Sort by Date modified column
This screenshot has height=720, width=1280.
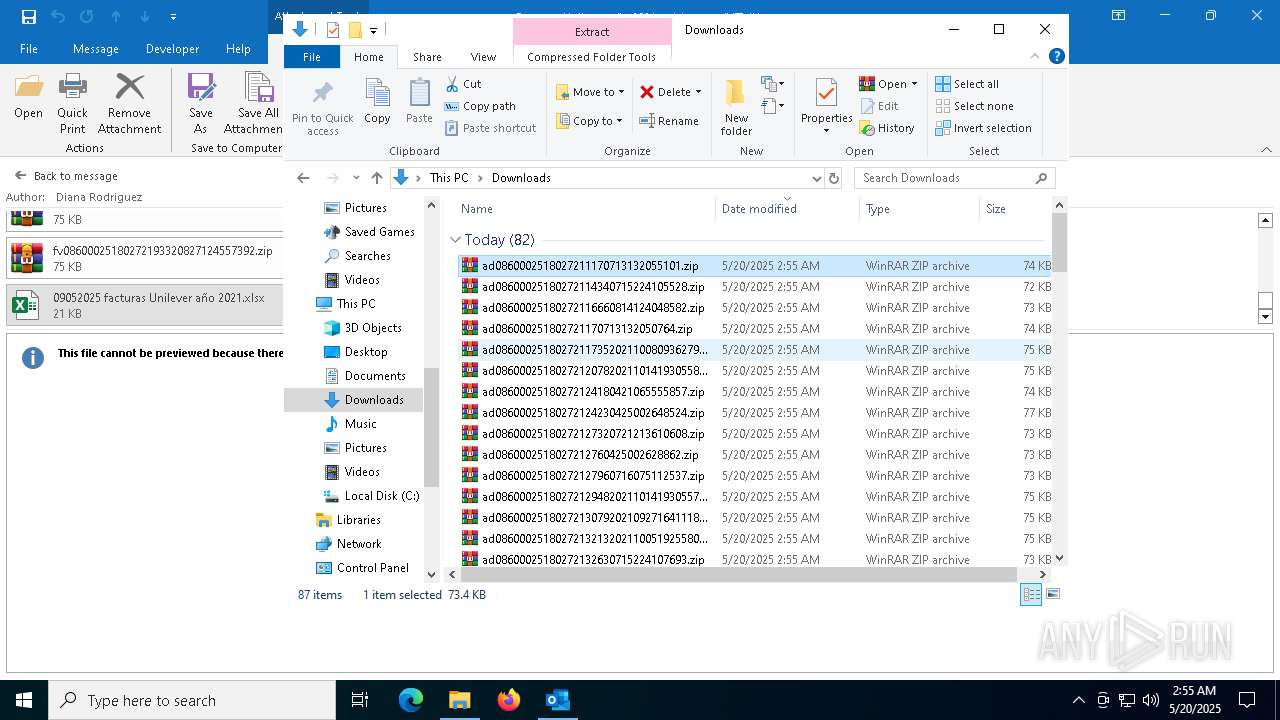(x=787, y=209)
